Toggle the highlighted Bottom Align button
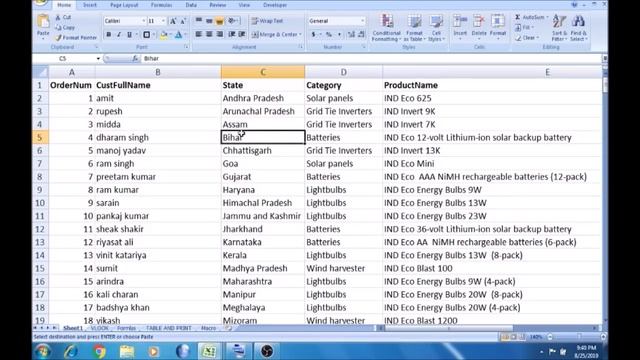 pos(219,20)
